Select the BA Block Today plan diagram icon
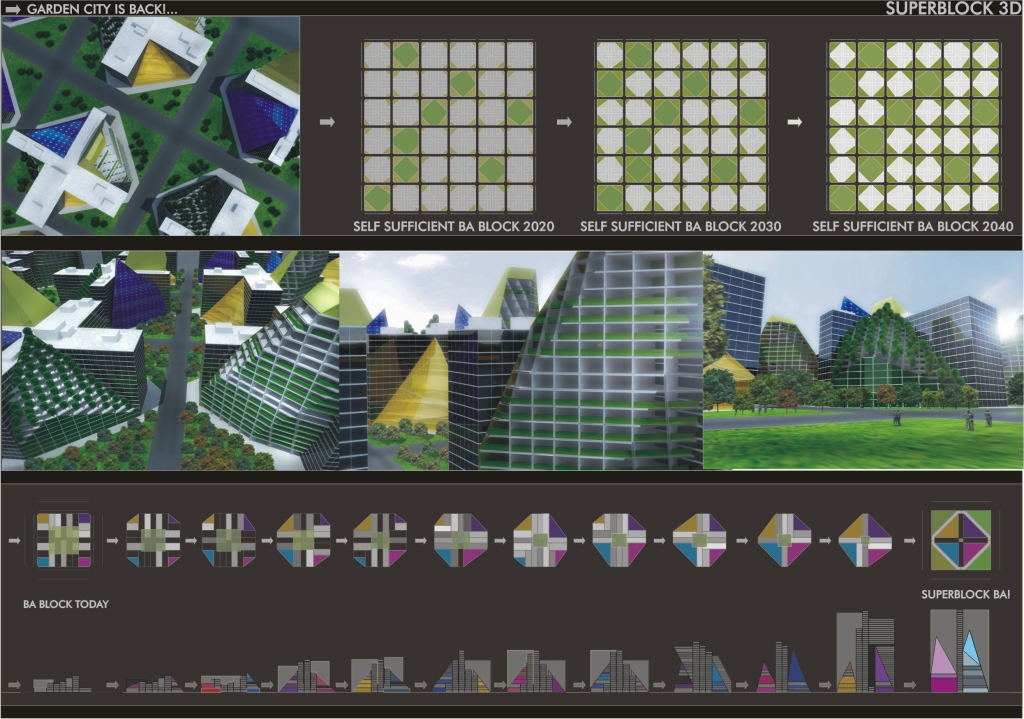1024x719 pixels. pos(63,540)
